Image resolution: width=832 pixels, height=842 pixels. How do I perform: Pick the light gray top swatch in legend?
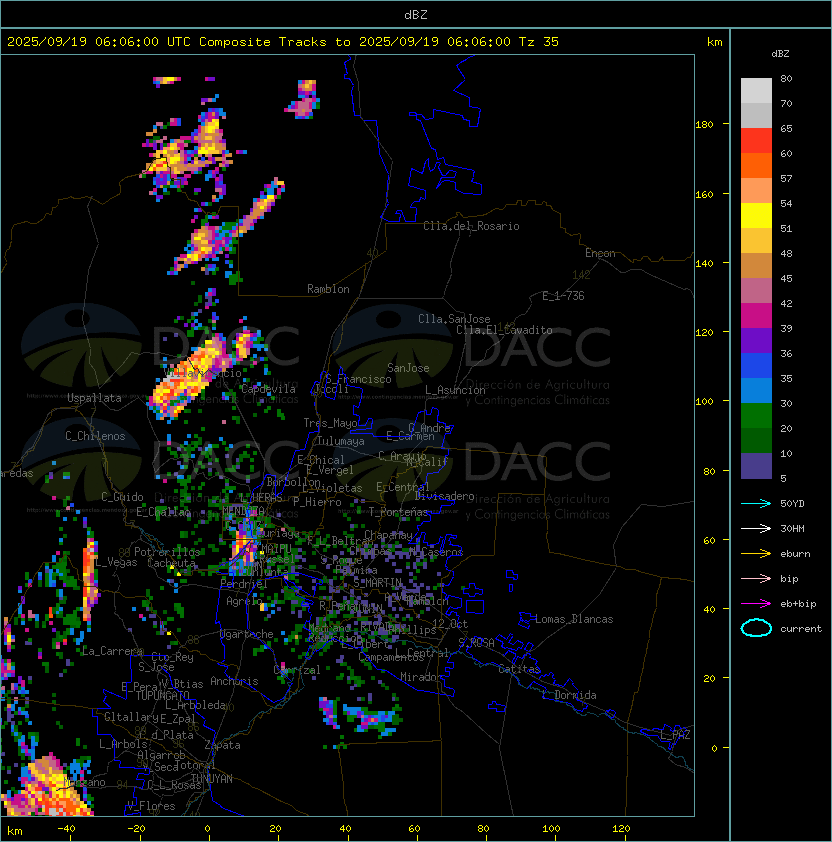pos(756,91)
